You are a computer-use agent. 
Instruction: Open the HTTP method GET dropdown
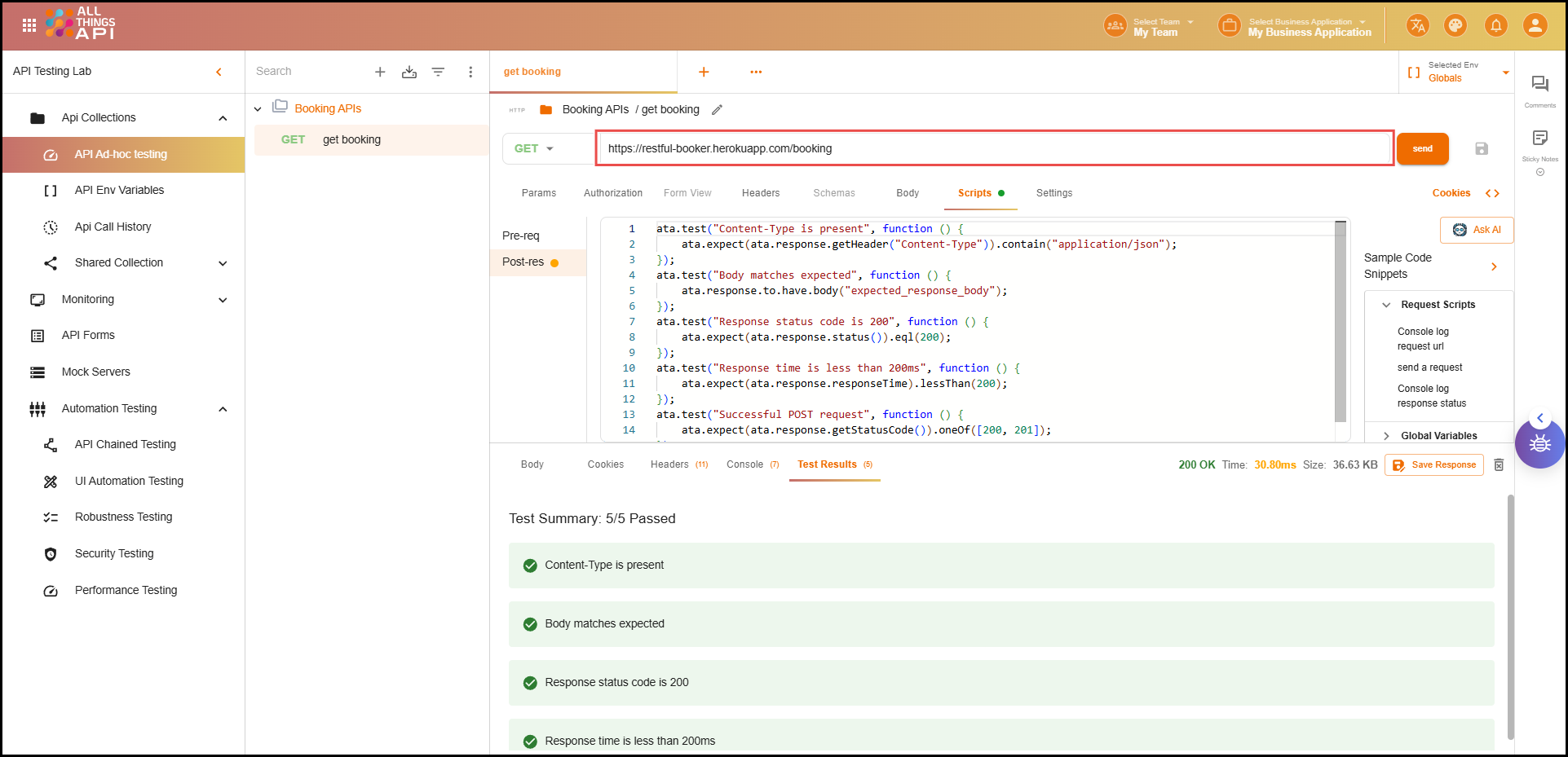click(x=534, y=148)
